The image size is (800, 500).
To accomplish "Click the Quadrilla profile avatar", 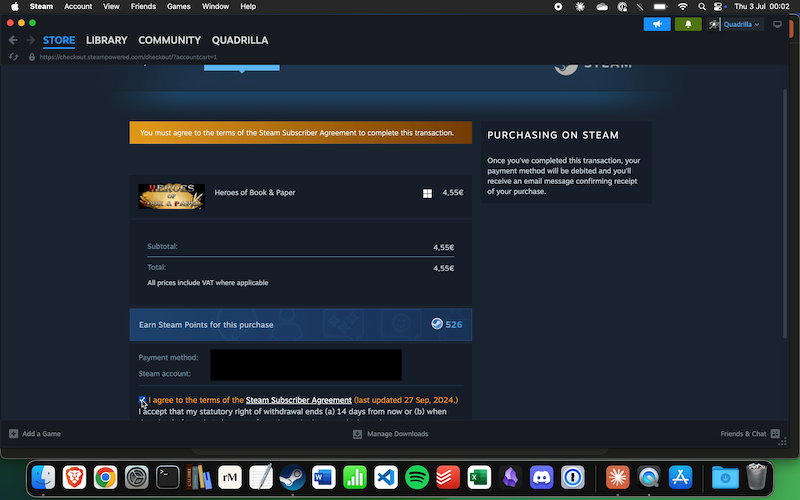I will (x=713, y=24).
